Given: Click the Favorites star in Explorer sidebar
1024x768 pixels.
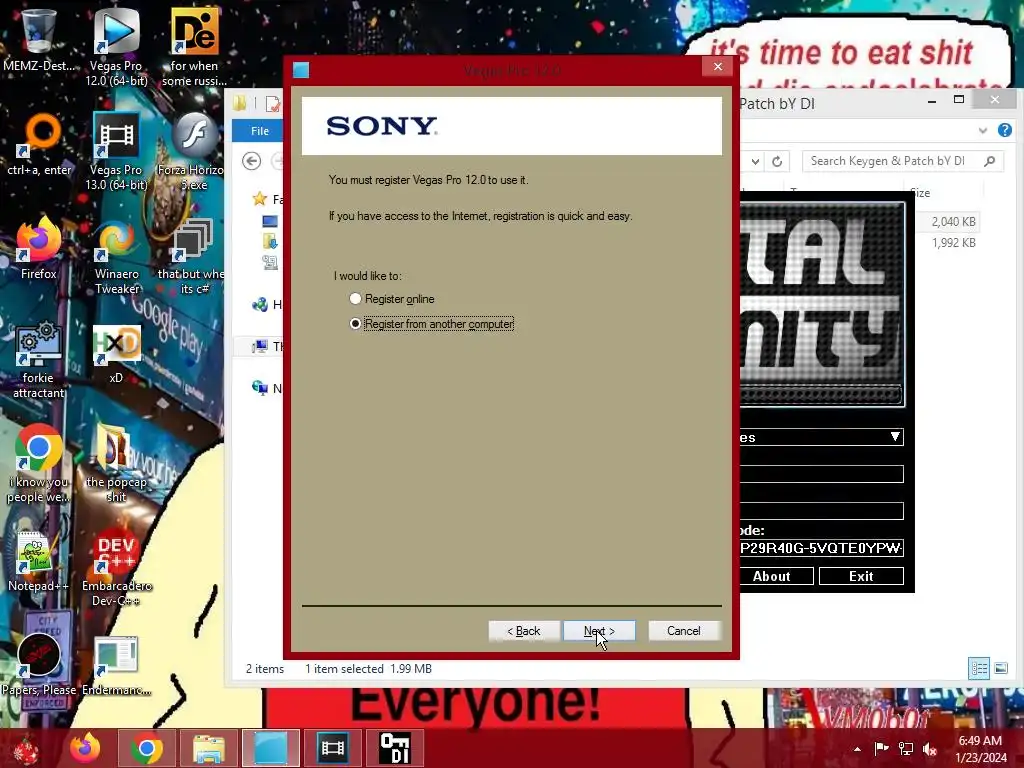Looking at the screenshot, I should coord(260,199).
